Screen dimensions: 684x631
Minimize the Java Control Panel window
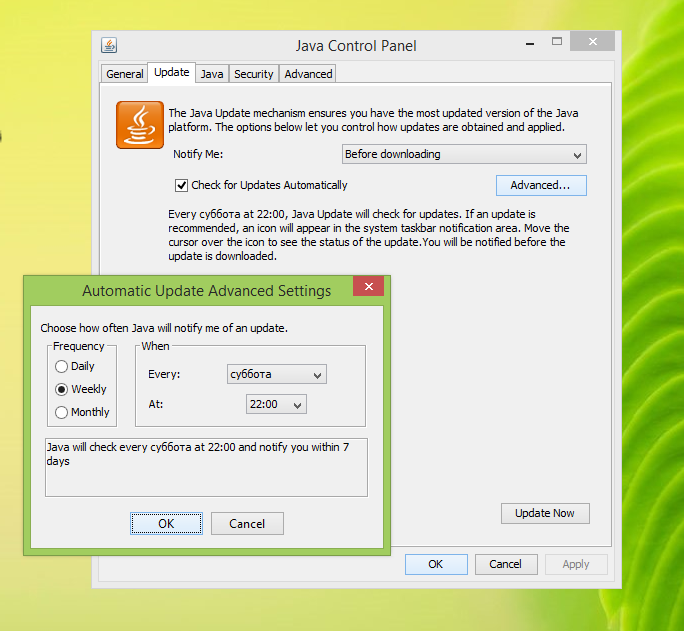coord(530,44)
